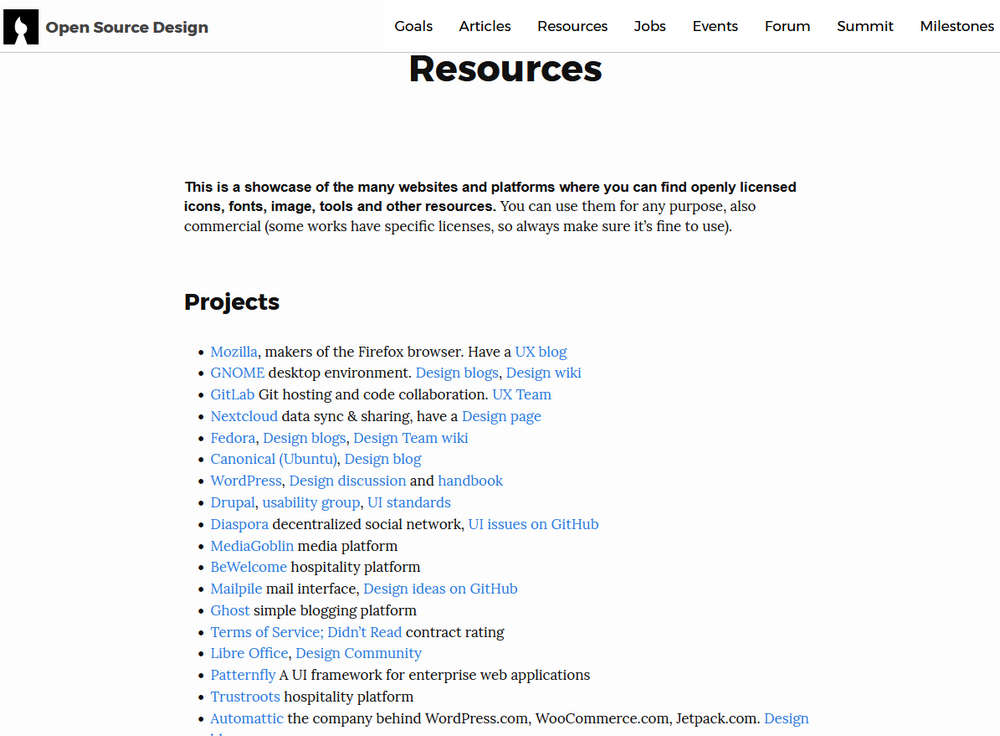Open the Mailpile link
Image resolution: width=1000 pixels, height=736 pixels.
point(236,588)
